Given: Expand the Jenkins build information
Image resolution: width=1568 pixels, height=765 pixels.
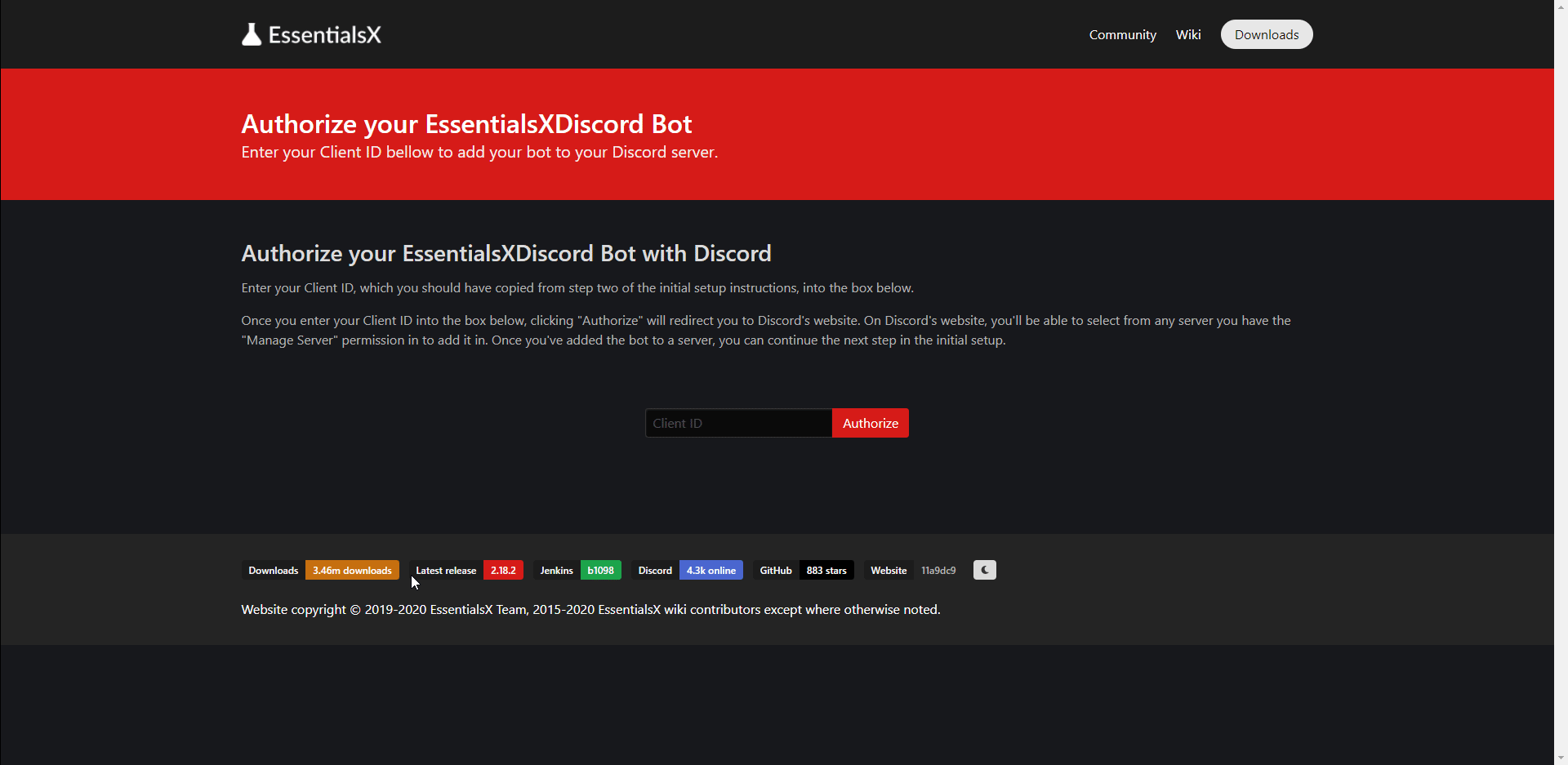Looking at the screenshot, I should point(555,570).
